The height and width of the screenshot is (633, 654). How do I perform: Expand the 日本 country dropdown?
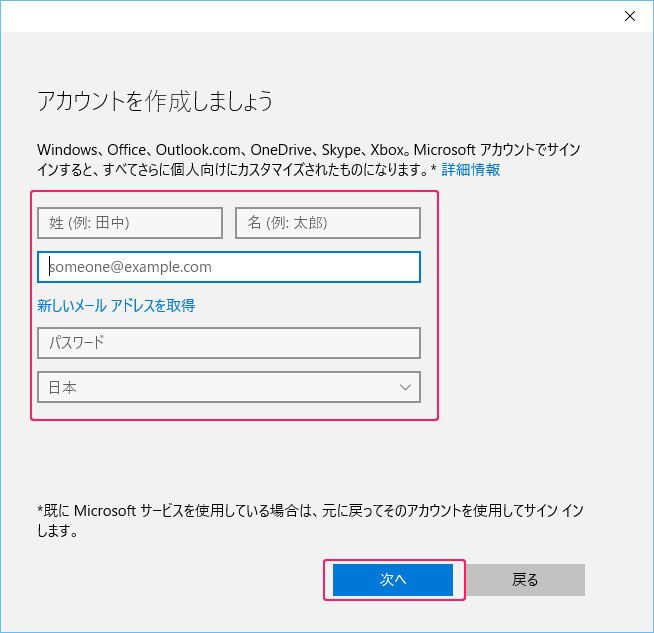tap(229, 387)
